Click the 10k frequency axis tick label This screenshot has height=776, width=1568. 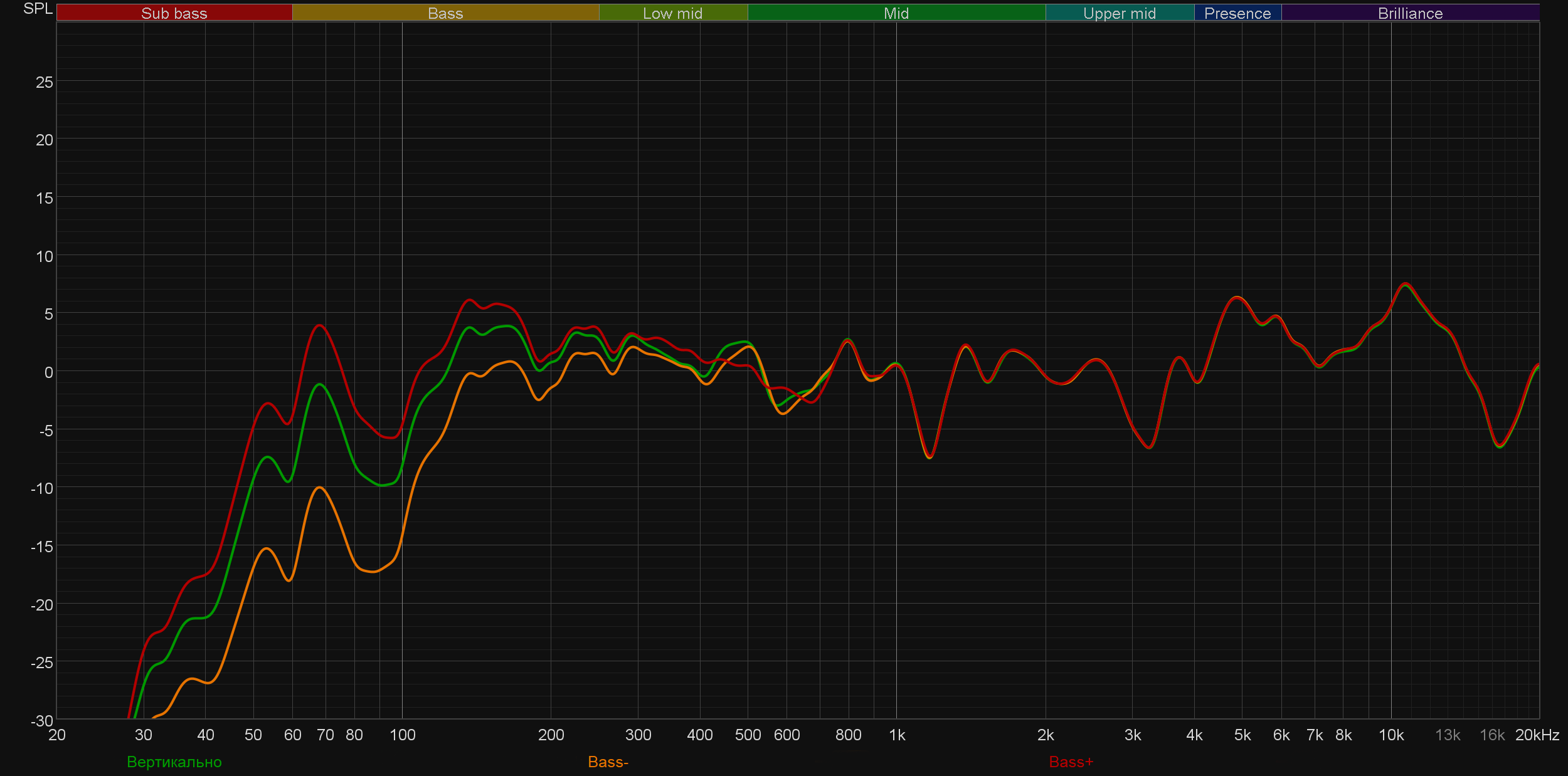[x=1391, y=735]
